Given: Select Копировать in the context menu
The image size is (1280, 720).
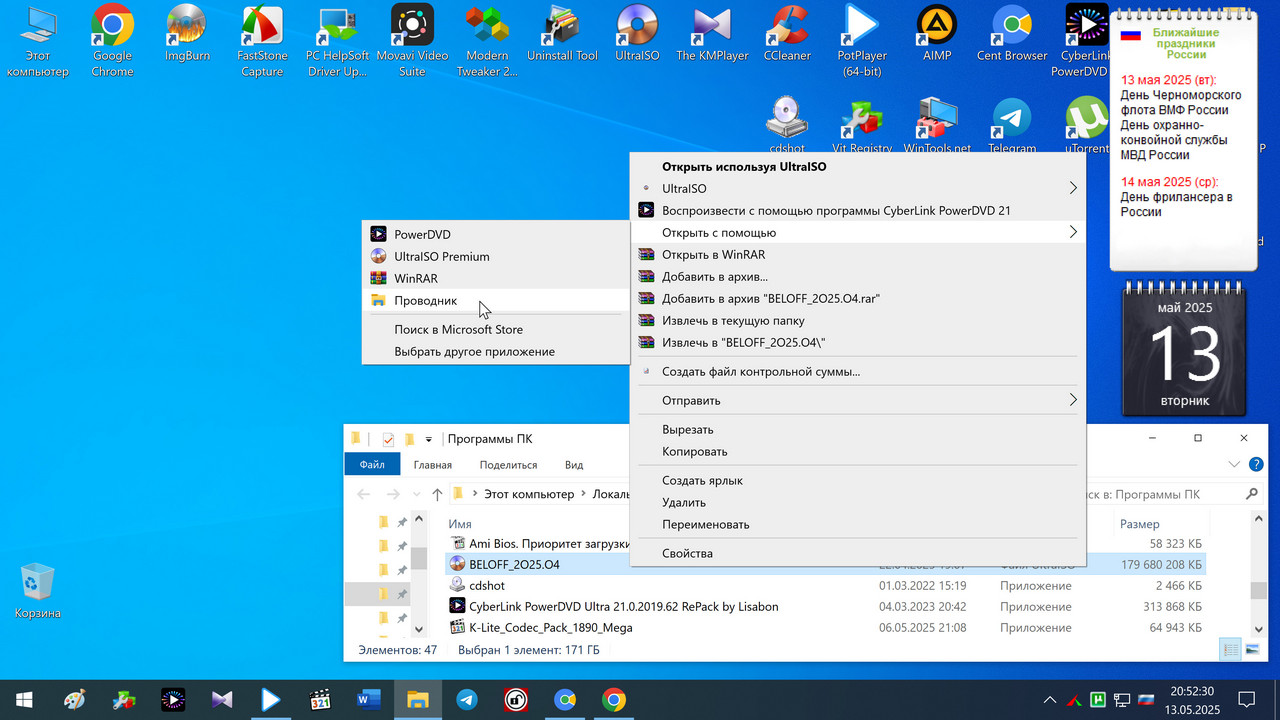Looking at the screenshot, I should coord(858,451).
